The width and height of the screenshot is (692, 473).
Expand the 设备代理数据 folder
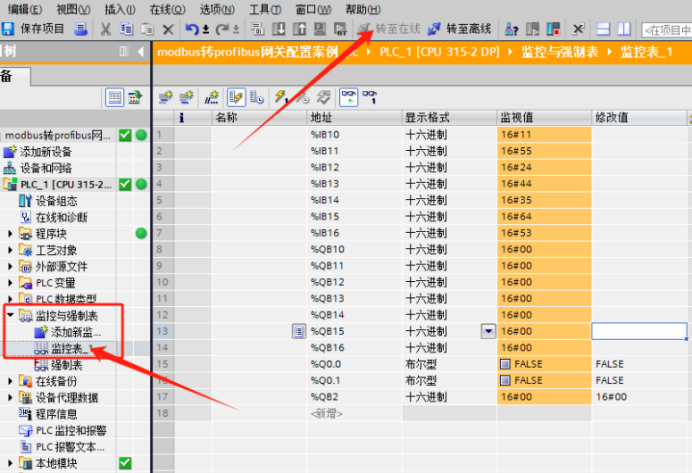coord(10,398)
